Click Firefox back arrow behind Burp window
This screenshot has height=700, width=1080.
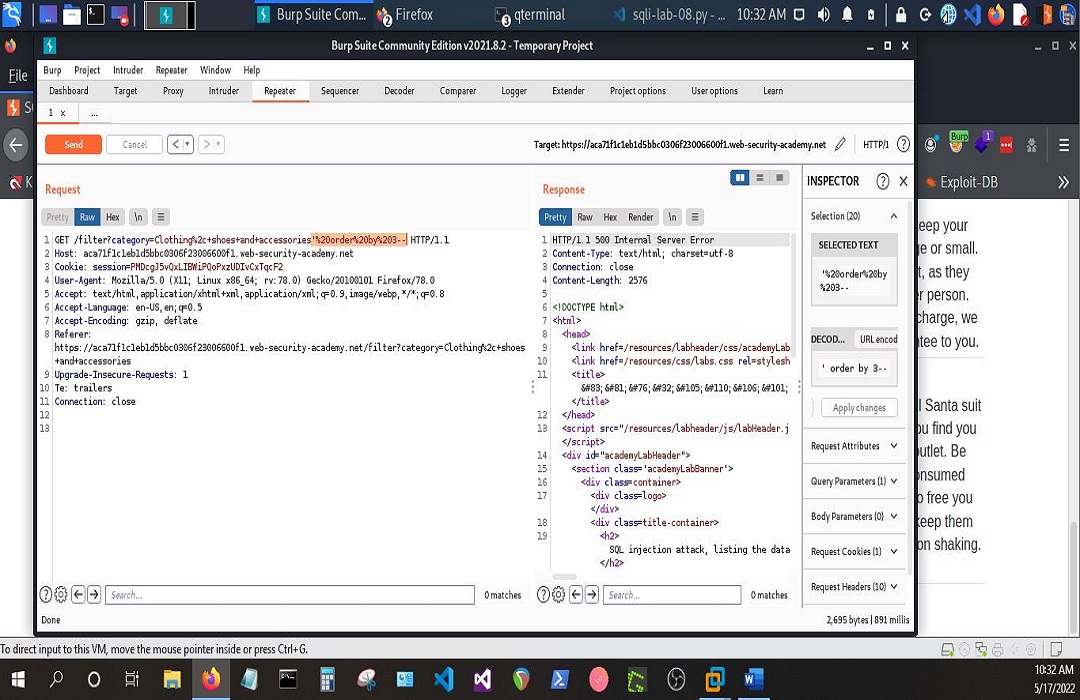(16, 145)
